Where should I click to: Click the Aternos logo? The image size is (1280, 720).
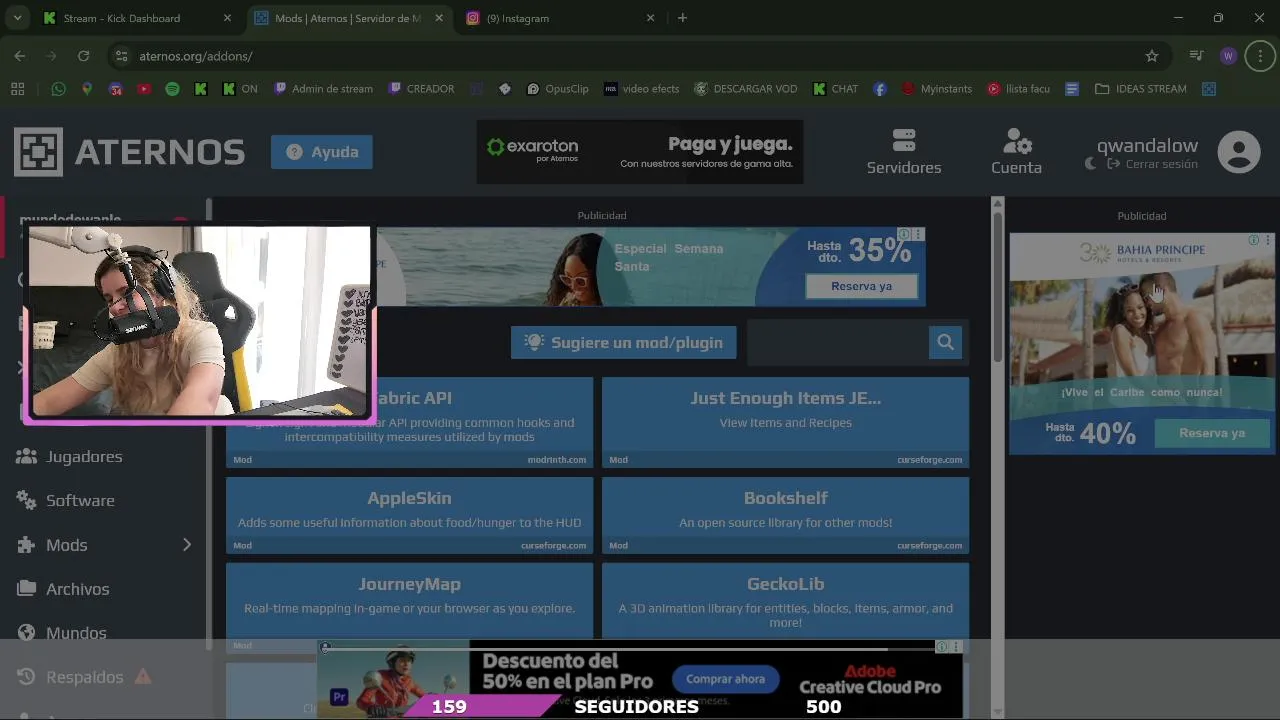tap(129, 152)
